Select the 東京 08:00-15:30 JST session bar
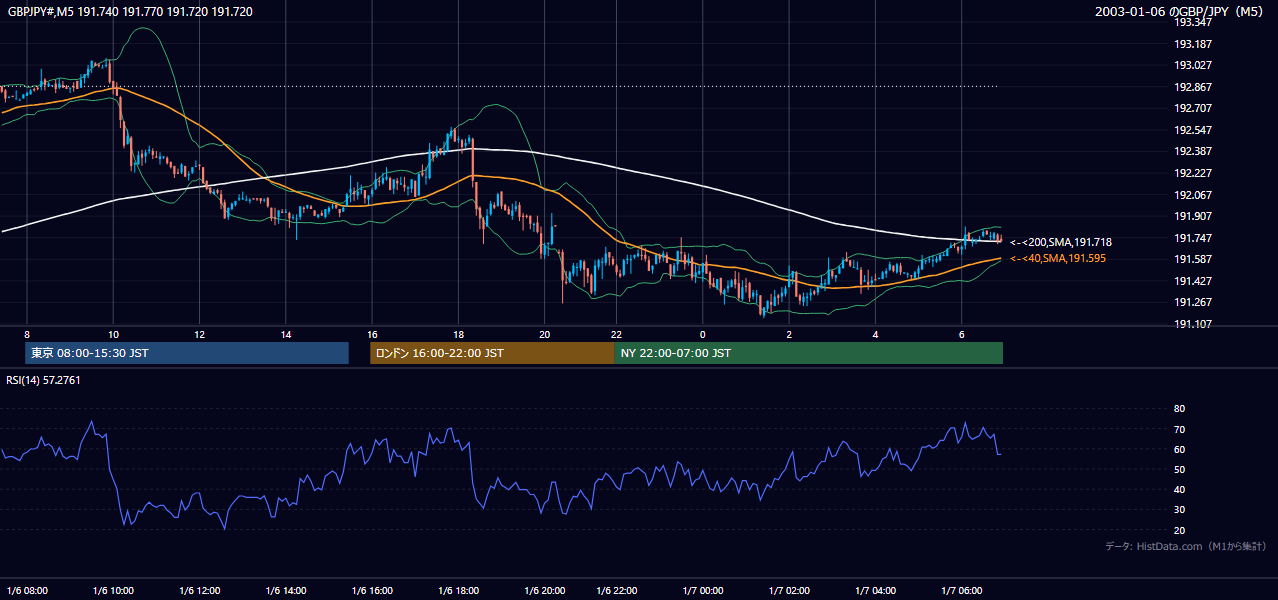Image resolution: width=1278 pixels, height=600 pixels. tap(187, 353)
